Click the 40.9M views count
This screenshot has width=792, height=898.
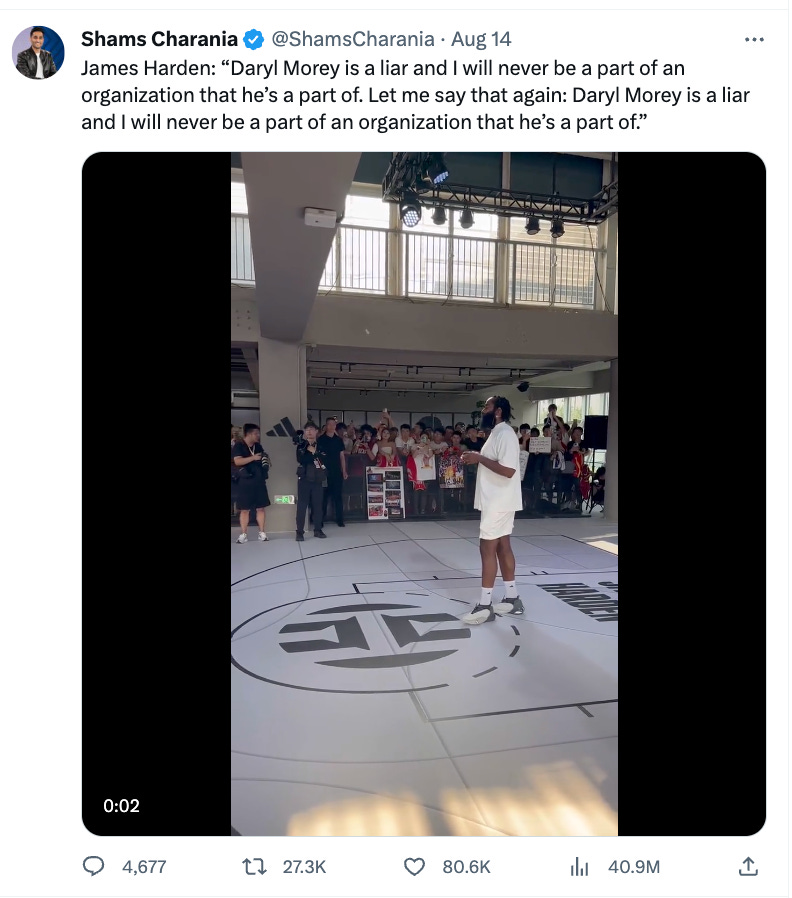coord(634,867)
